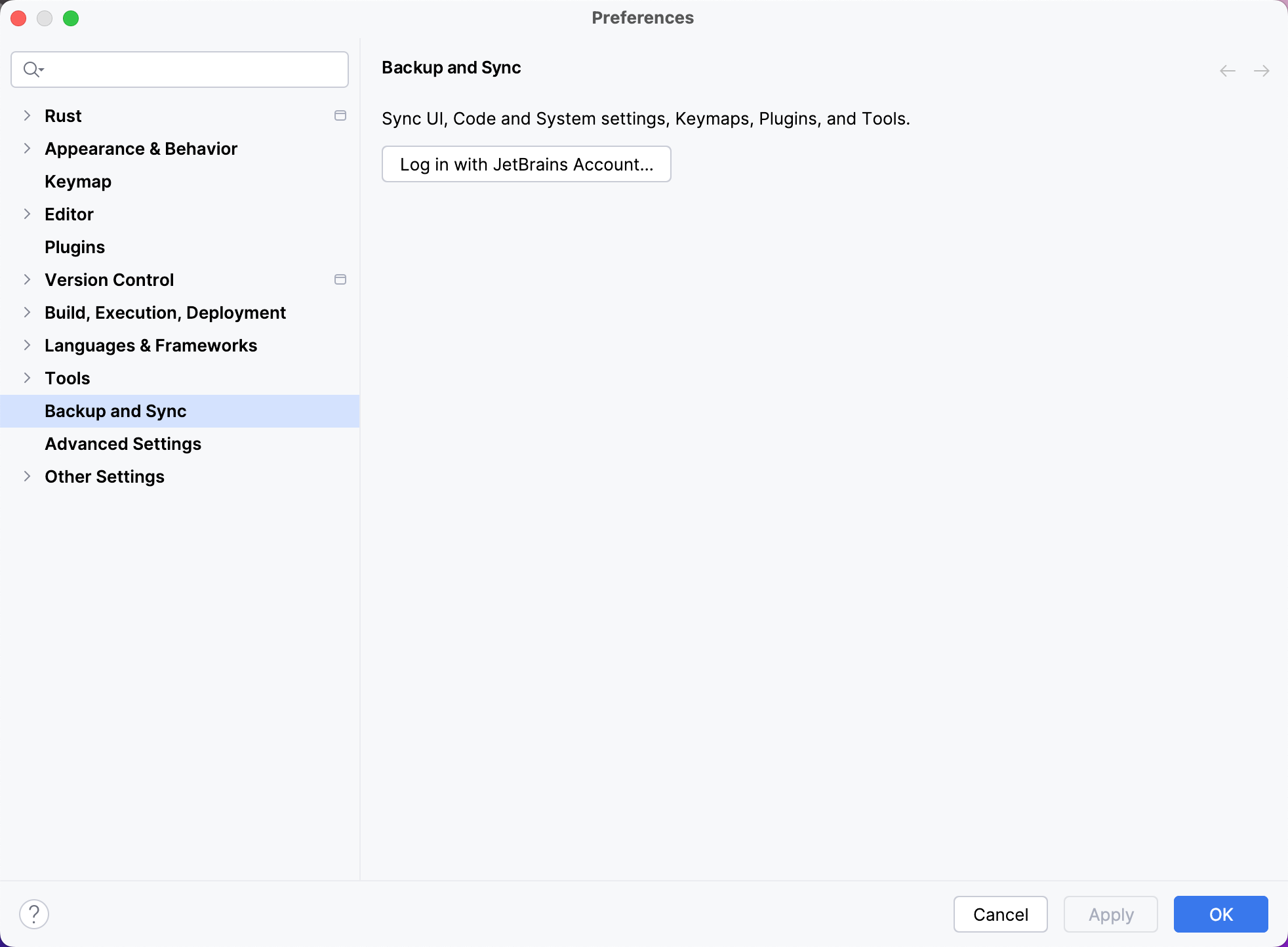
Task: Expand Appearance & Behavior chevron
Action: pyautogui.click(x=27, y=148)
